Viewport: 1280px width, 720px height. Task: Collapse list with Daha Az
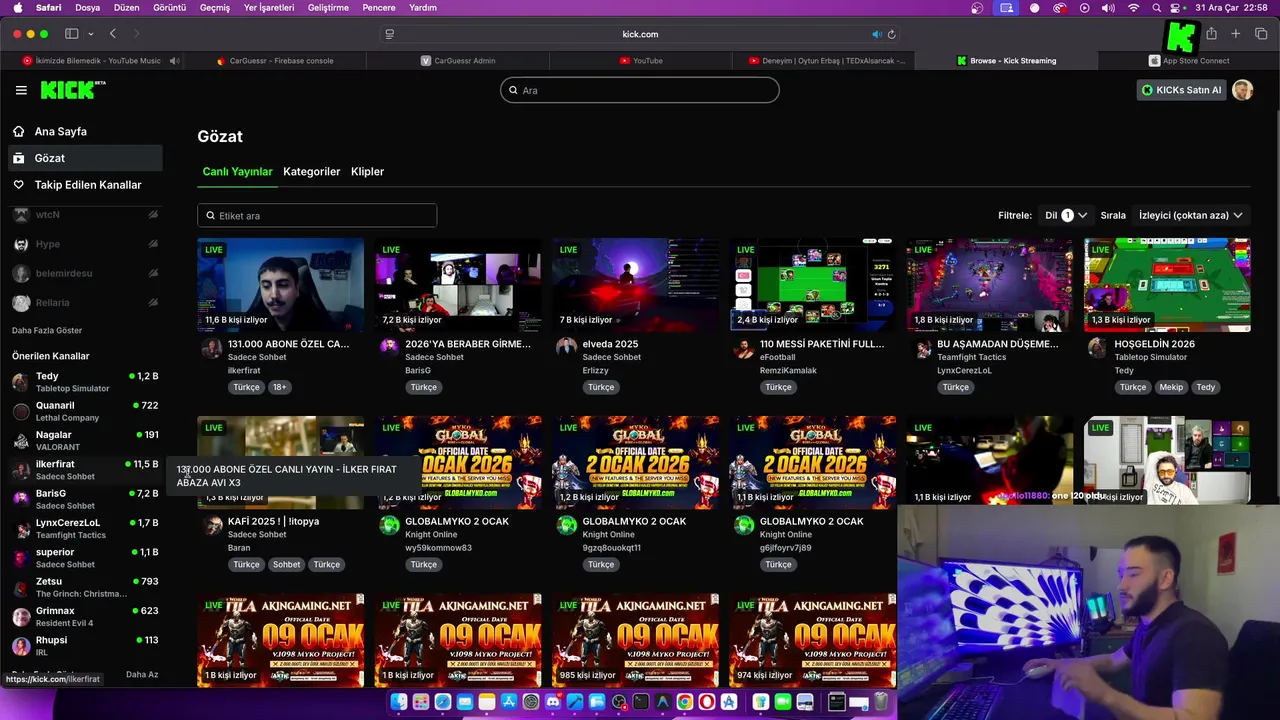142,674
